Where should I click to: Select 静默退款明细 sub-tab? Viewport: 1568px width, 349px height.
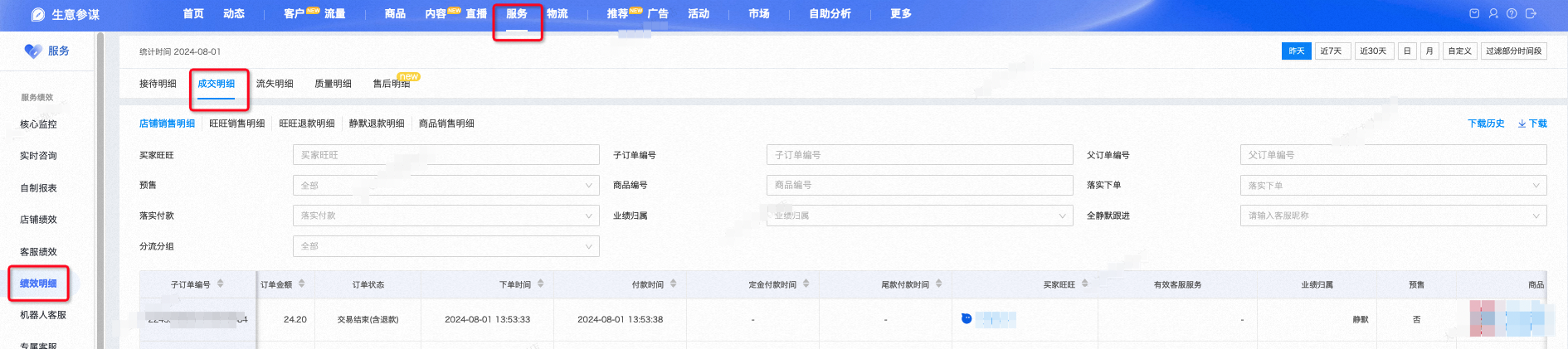click(x=377, y=124)
